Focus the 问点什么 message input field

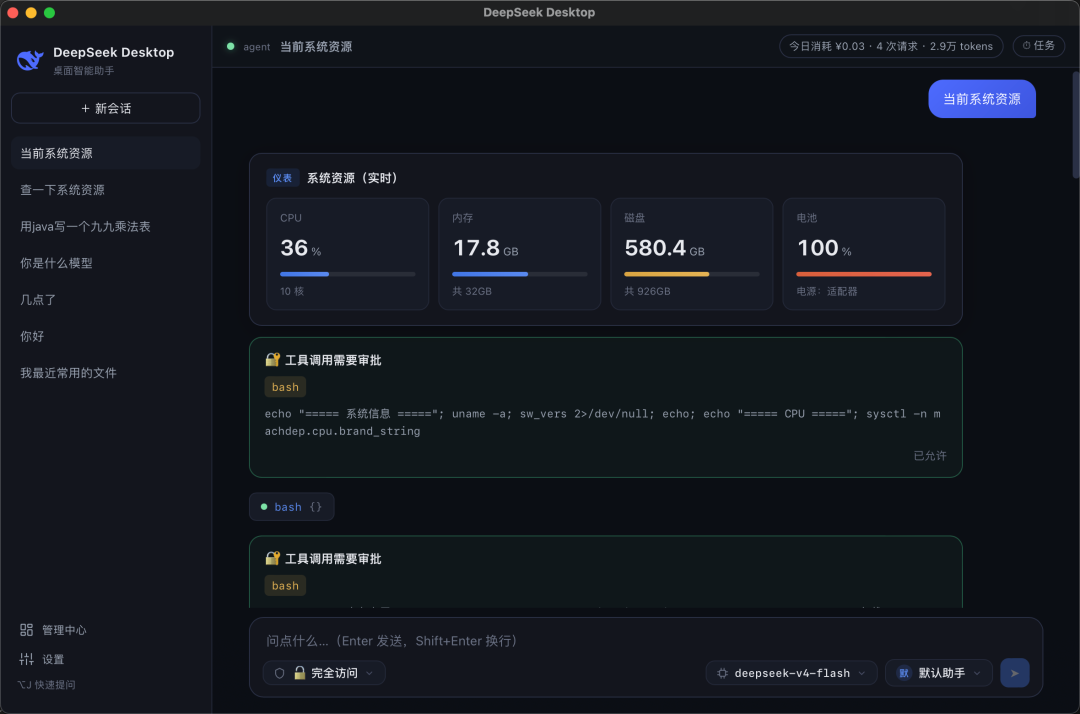[x=647, y=640]
